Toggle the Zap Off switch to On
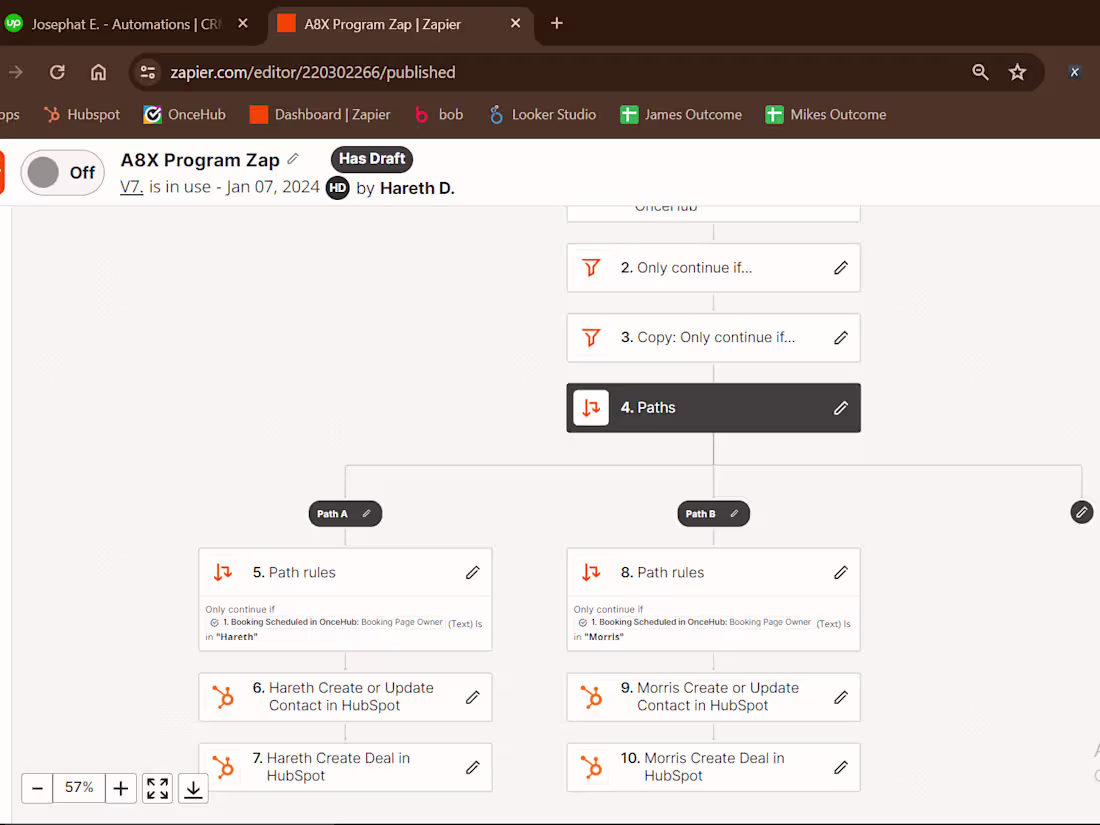This screenshot has width=1100, height=825. click(62, 172)
